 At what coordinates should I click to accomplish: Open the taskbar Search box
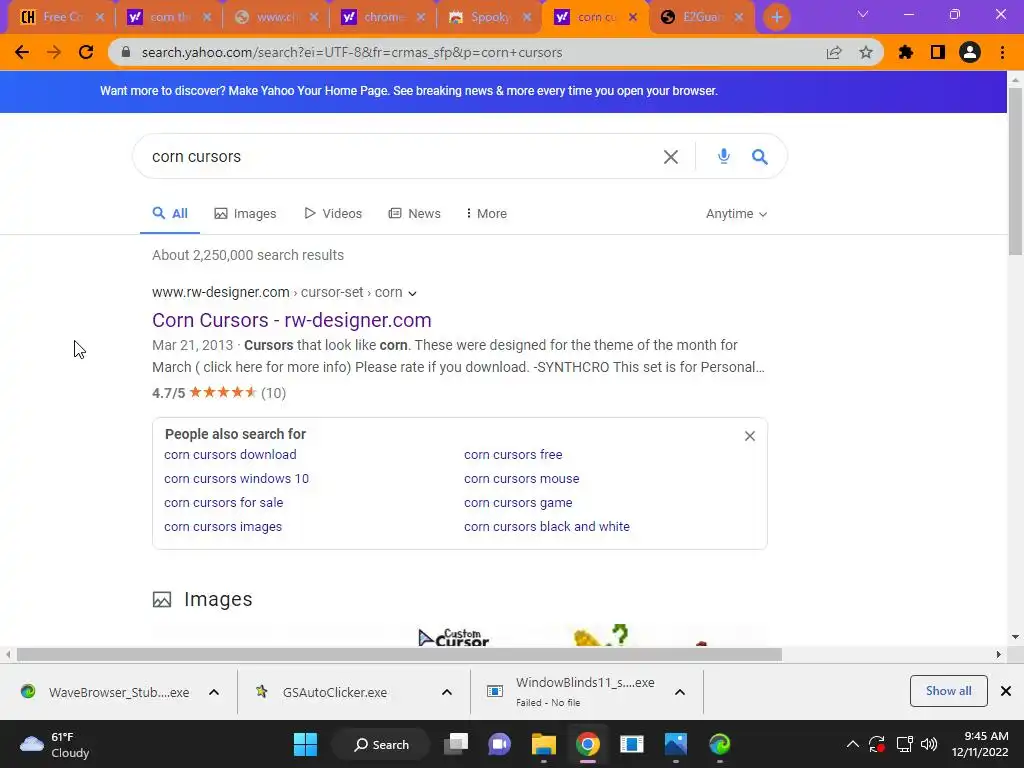pos(381,744)
